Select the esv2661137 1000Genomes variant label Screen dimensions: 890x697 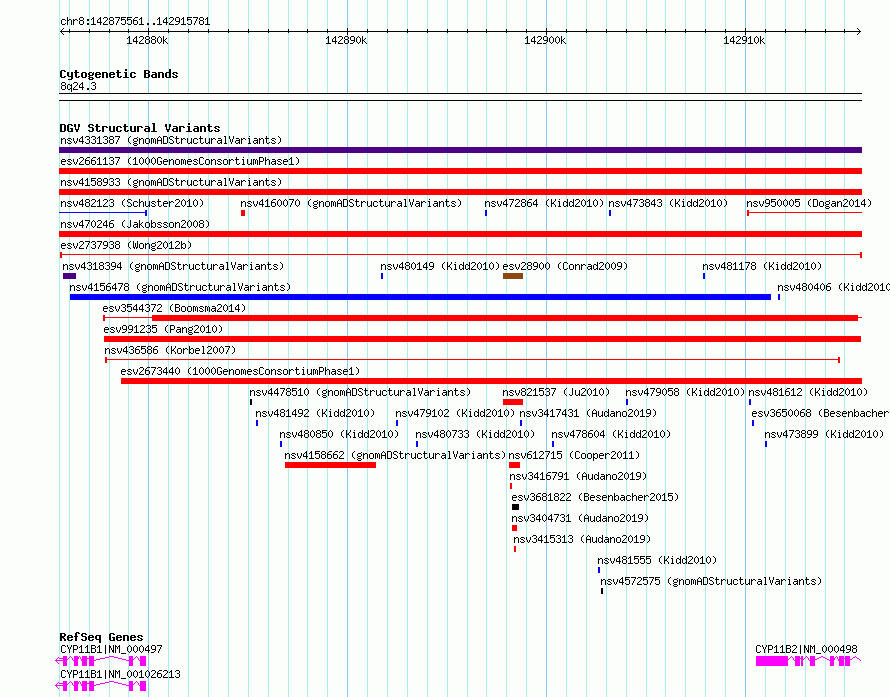pyautogui.click(x=180, y=161)
